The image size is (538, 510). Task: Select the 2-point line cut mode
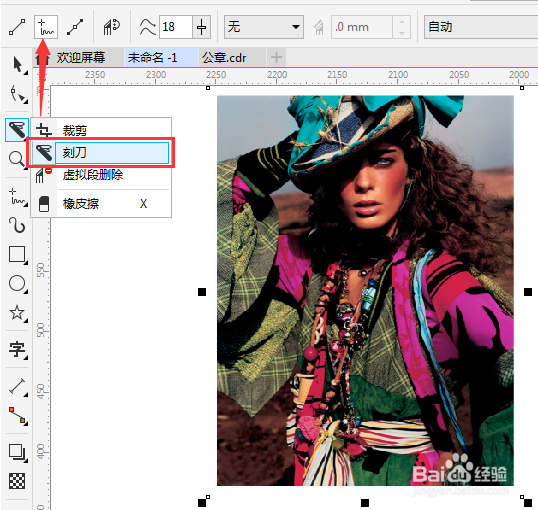[17, 27]
